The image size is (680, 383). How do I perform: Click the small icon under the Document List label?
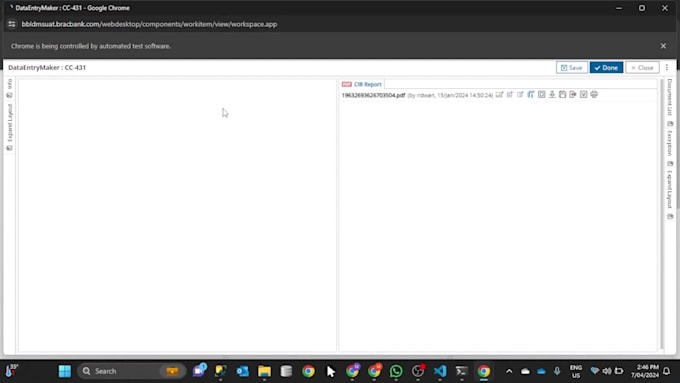pos(670,124)
